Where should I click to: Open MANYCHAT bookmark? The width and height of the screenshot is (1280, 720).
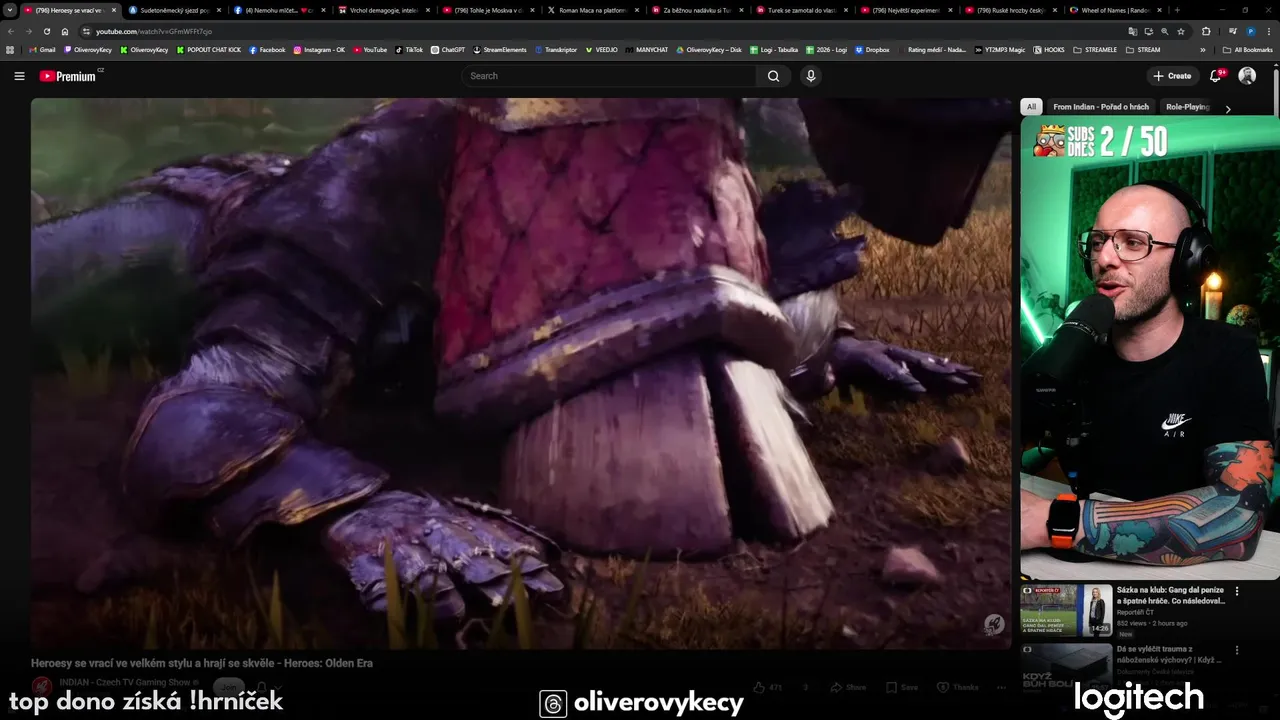pyautogui.click(x=647, y=49)
